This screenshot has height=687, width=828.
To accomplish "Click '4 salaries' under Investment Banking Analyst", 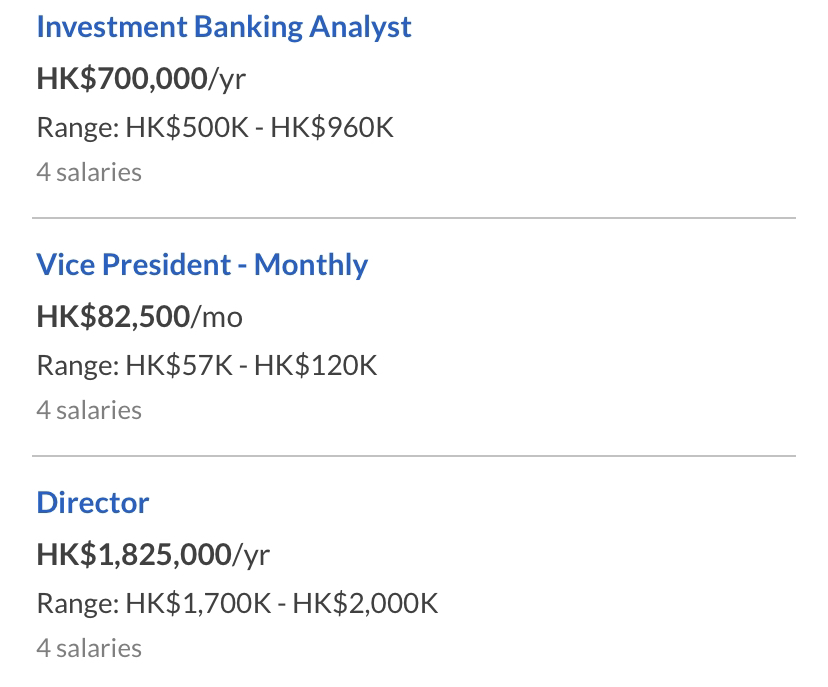I will pyautogui.click(x=89, y=172).
